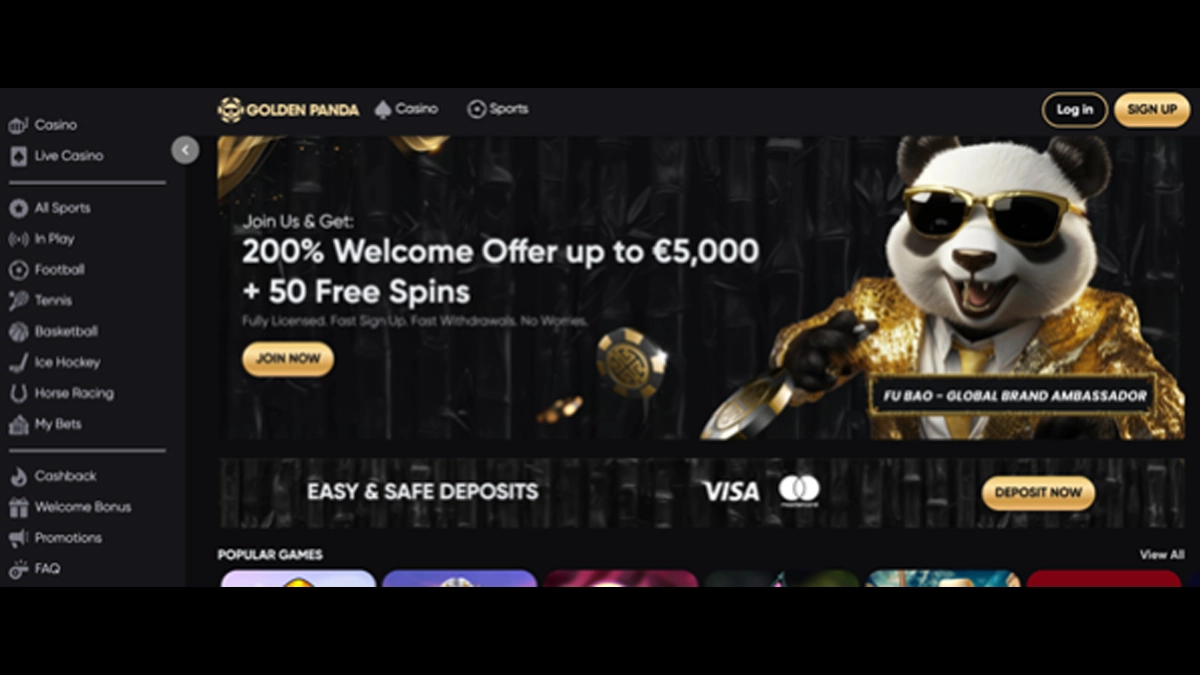
Task: Open Live Casino sidebar icon
Action: coord(18,156)
